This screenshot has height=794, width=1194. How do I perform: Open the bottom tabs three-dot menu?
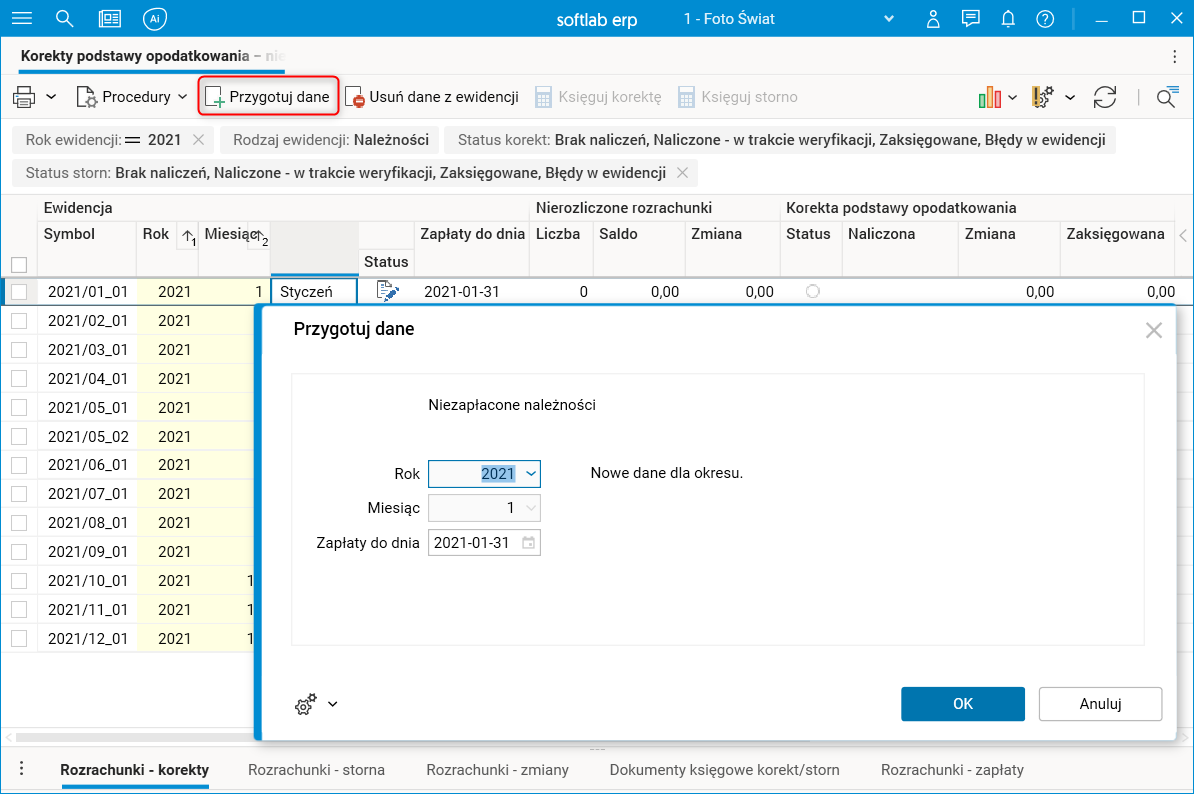click(21, 768)
